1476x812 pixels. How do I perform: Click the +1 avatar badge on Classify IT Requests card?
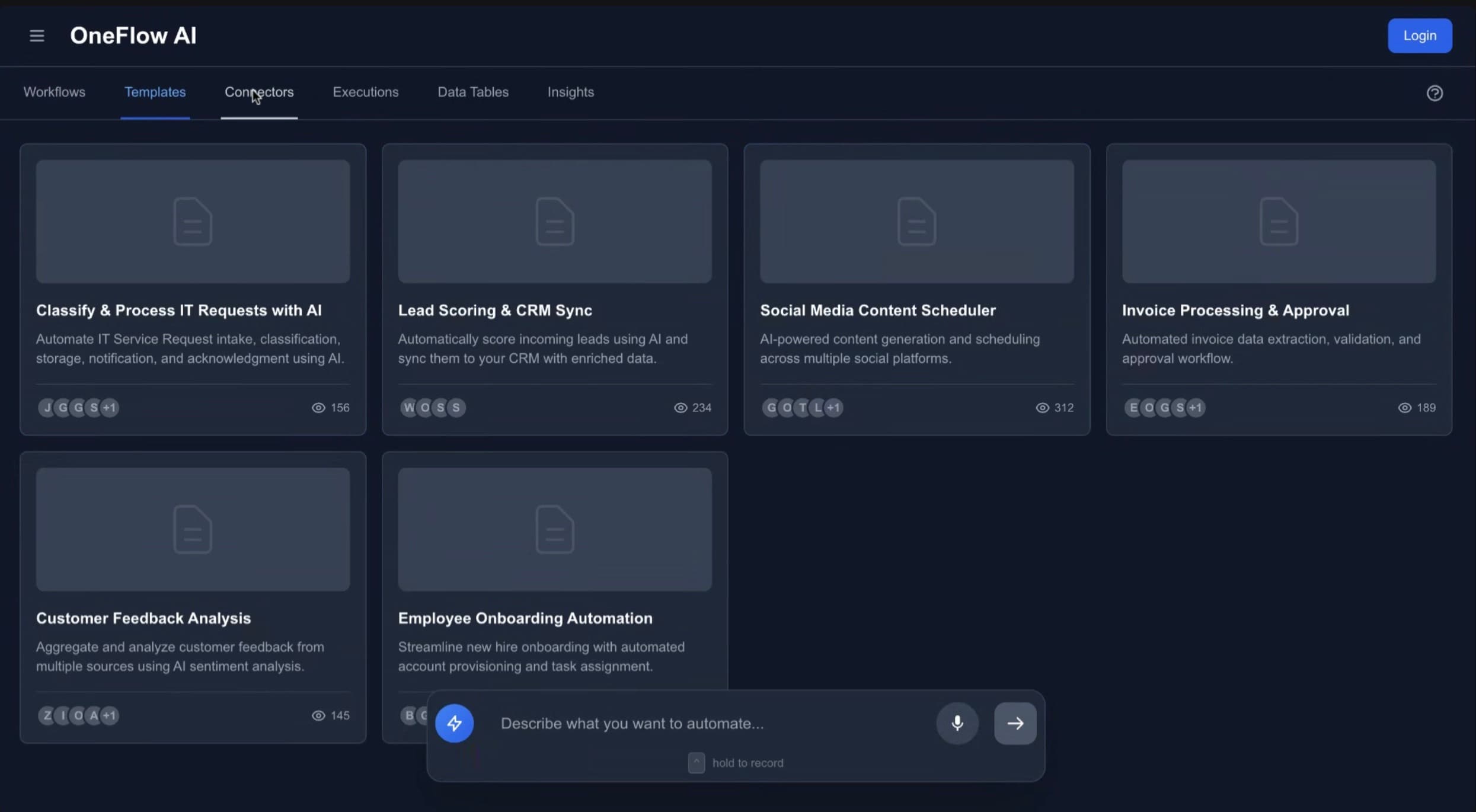[110, 408]
